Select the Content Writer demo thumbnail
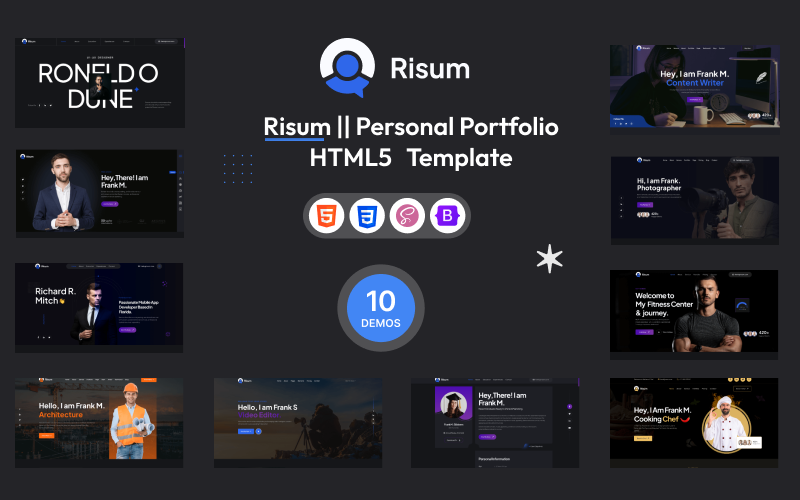Viewport: 800px width, 500px height. 693,86
